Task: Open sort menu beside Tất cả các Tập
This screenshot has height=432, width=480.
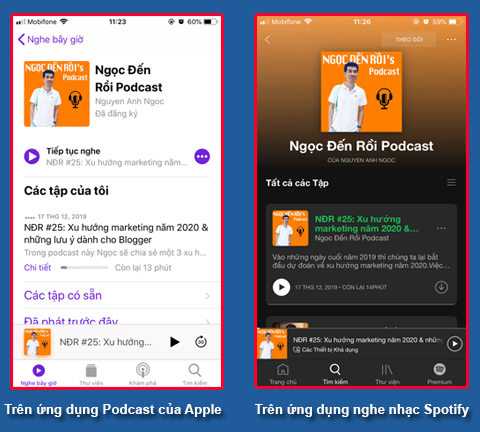Action: coord(451,183)
